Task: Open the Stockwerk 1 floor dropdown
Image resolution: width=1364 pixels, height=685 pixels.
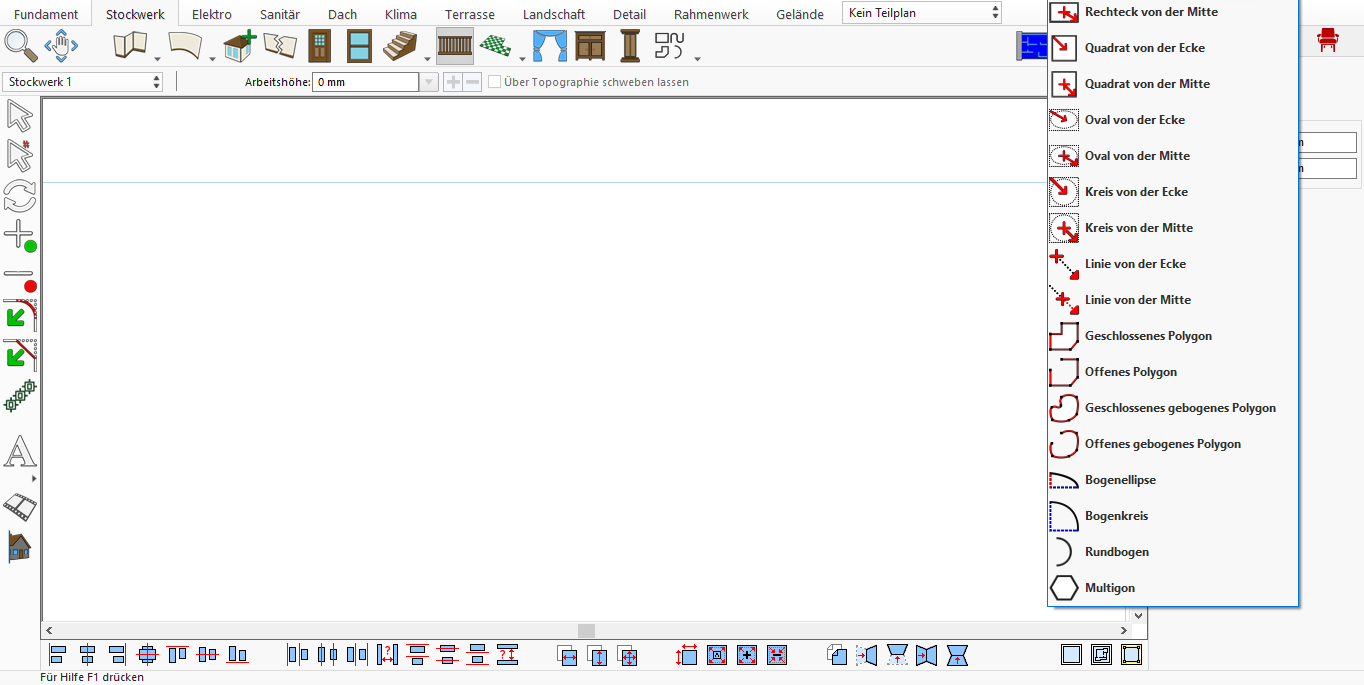Action: 83,82
